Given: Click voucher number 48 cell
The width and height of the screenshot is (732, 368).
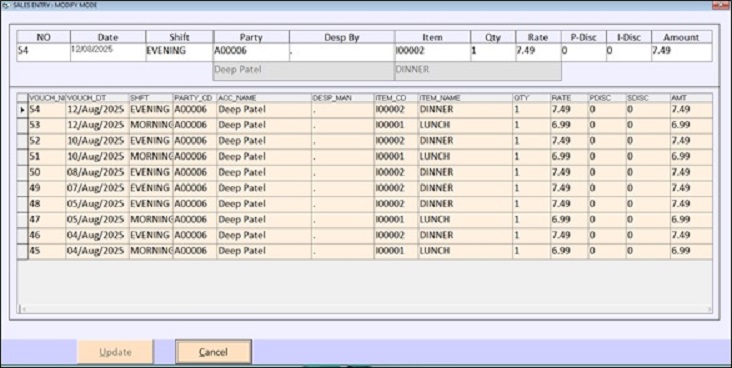Looking at the screenshot, I should [47, 204].
